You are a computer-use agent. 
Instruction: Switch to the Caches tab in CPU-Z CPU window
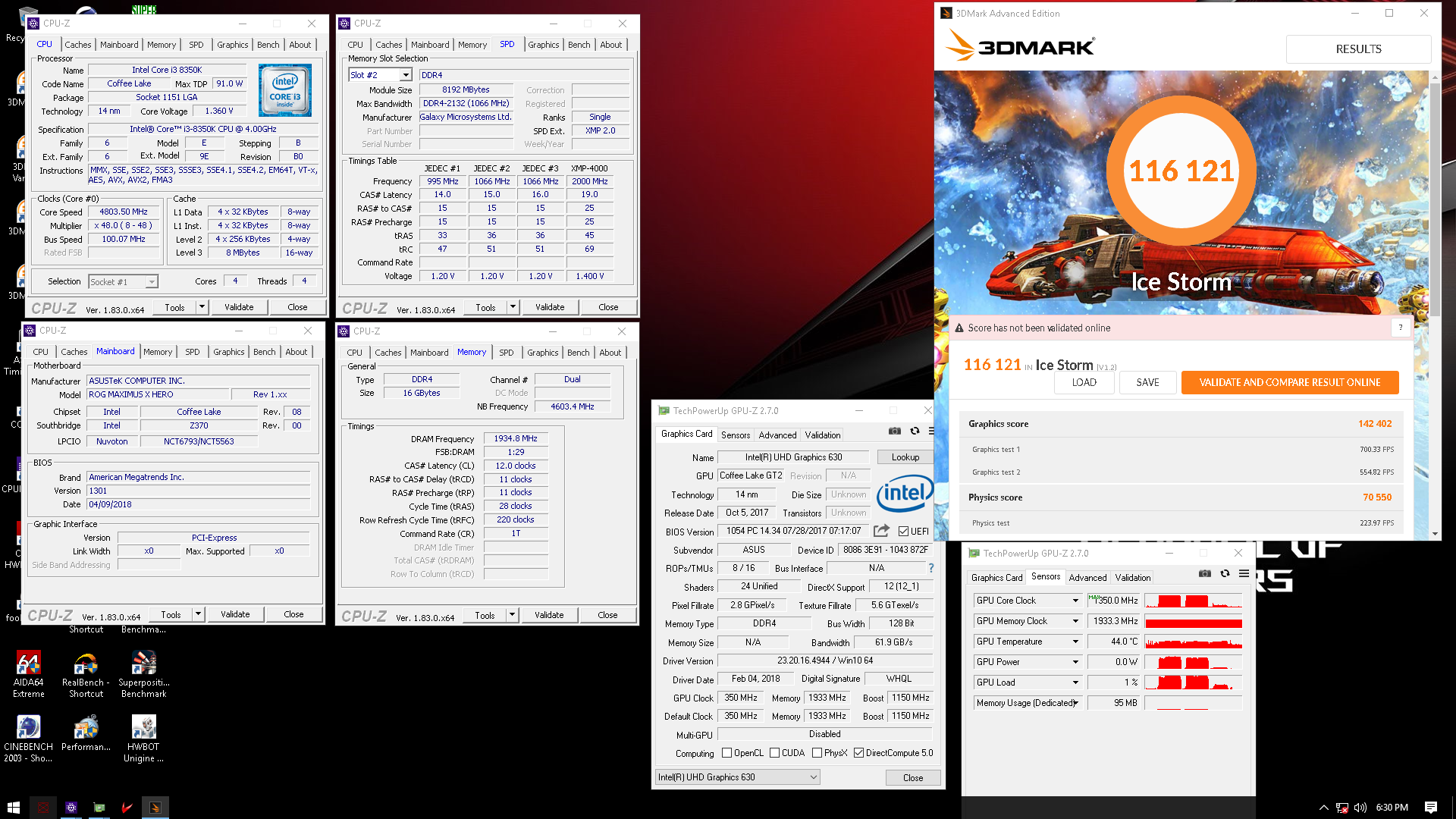click(77, 45)
